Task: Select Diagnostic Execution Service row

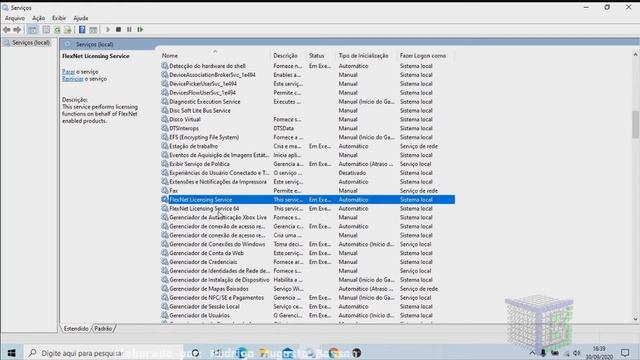Action: click(308, 102)
